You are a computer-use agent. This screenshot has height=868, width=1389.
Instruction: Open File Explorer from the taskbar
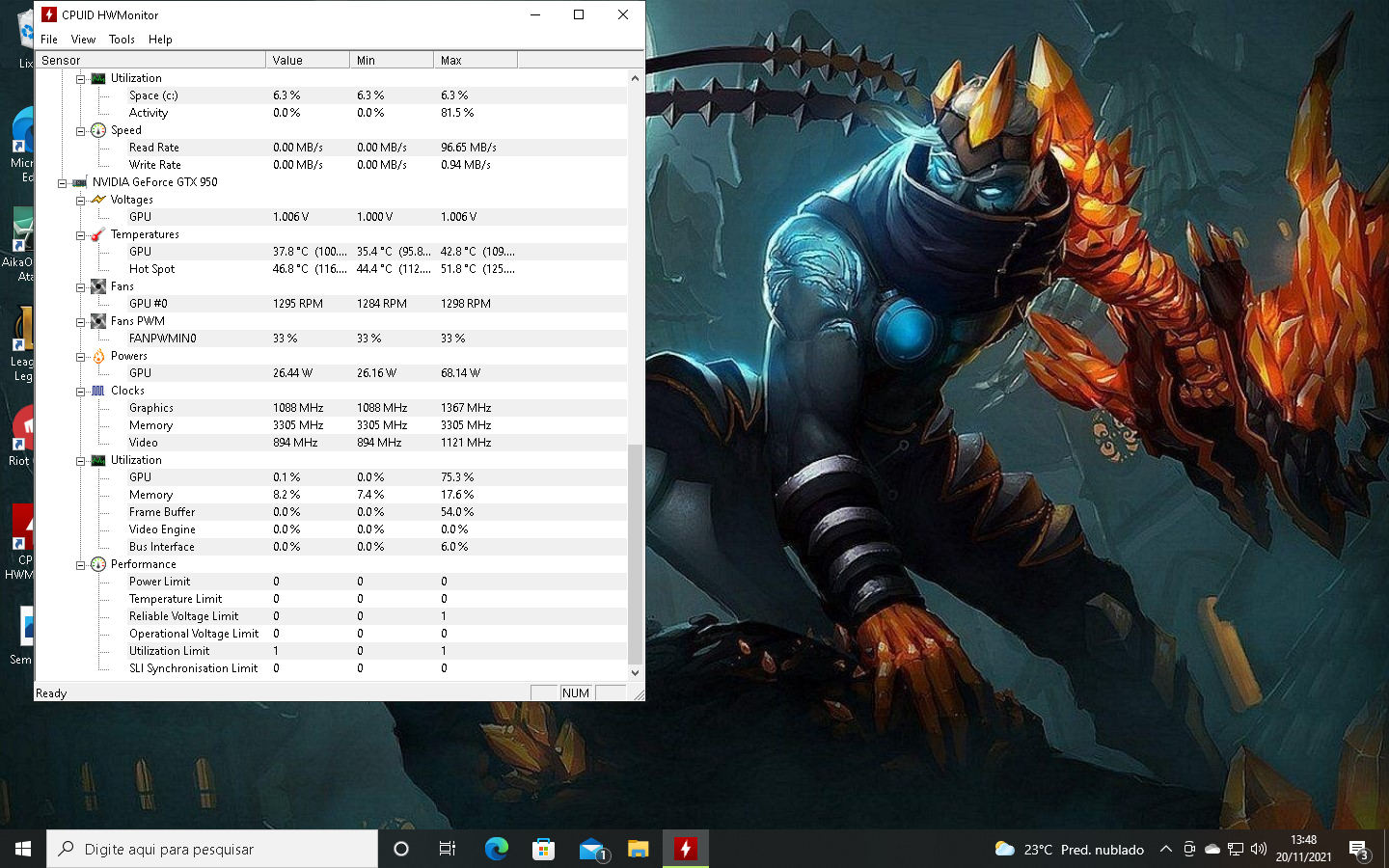(x=639, y=849)
